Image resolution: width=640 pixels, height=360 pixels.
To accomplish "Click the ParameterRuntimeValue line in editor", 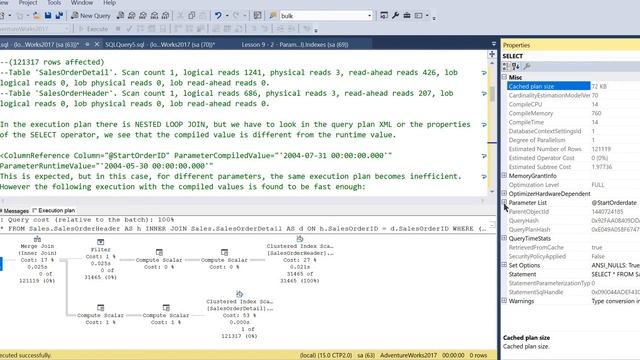I will point(107,166).
